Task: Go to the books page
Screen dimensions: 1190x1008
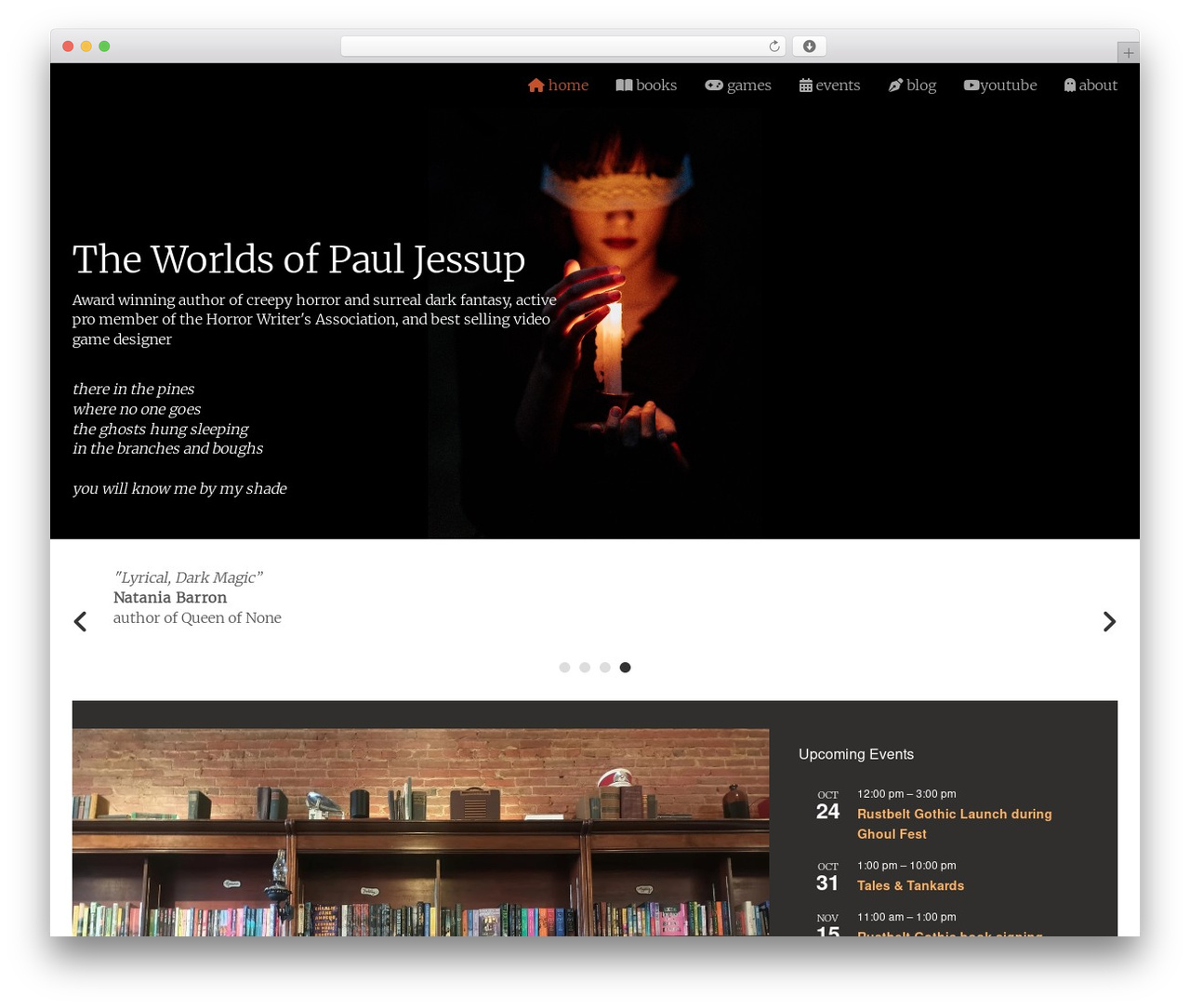Action: coord(646,86)
